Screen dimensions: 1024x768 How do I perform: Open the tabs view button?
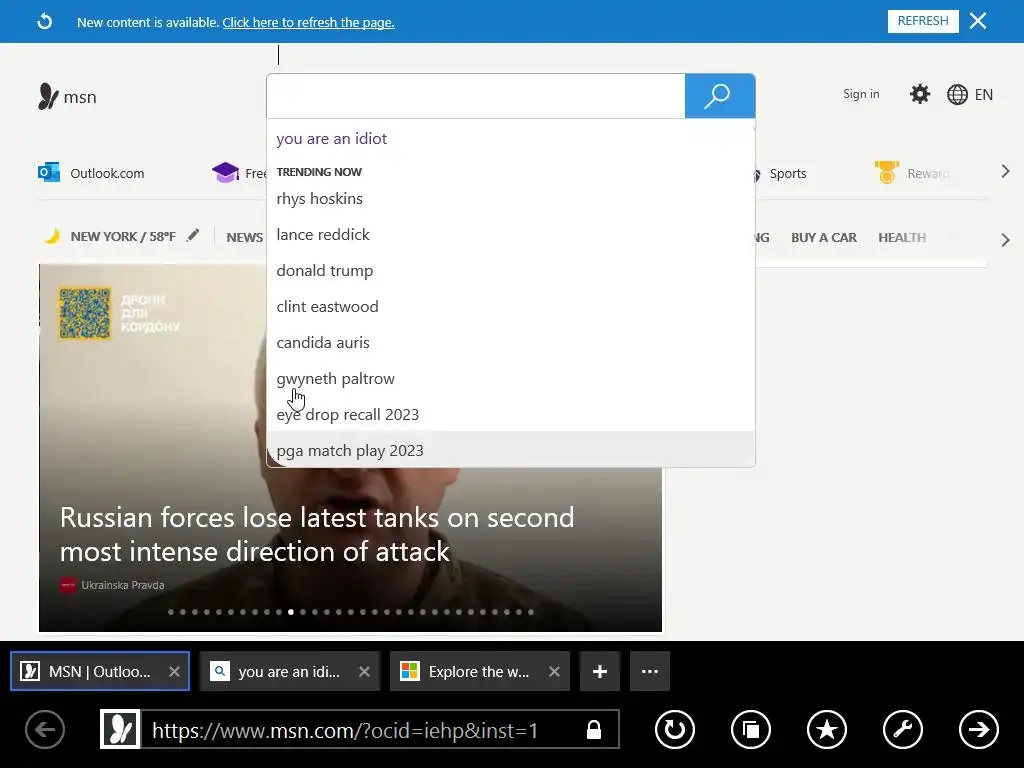751,729
